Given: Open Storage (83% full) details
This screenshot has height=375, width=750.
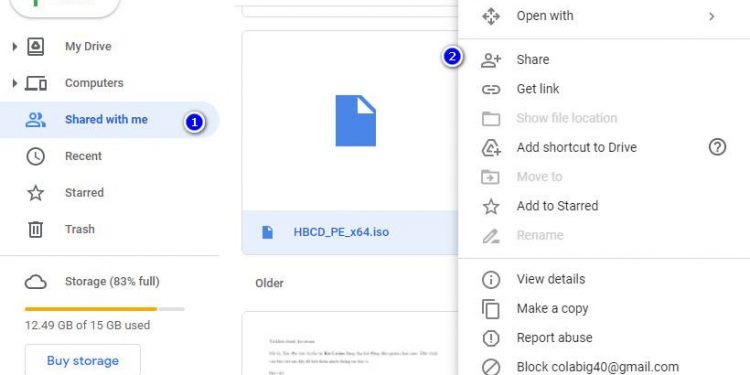Looking at the screenshot, I should [x=112, y=281].
